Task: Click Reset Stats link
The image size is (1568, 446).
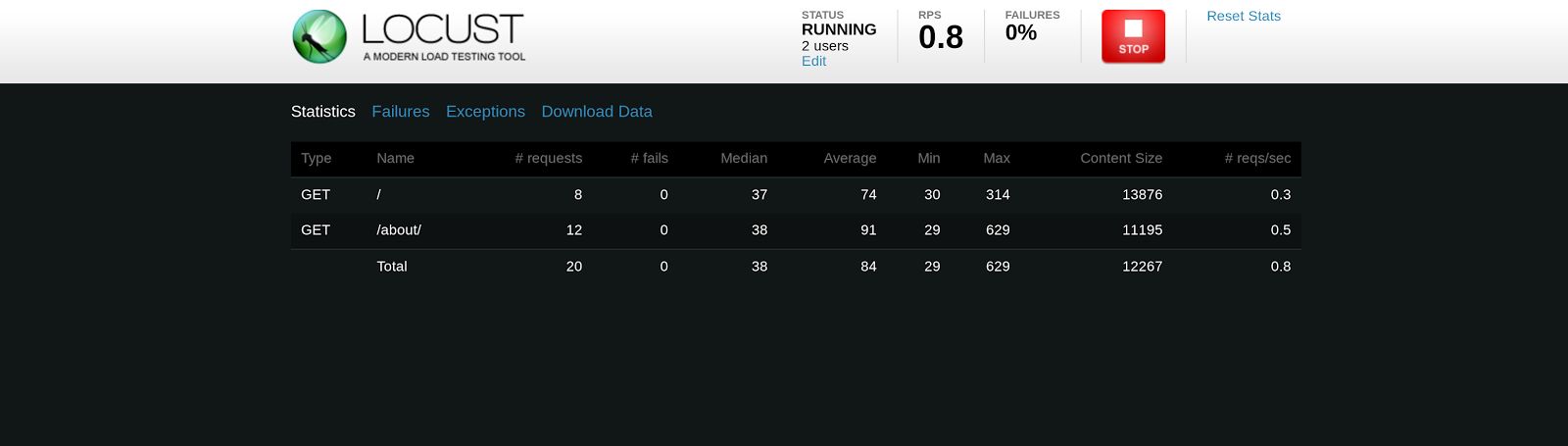Action: [x=1243, y=16]
